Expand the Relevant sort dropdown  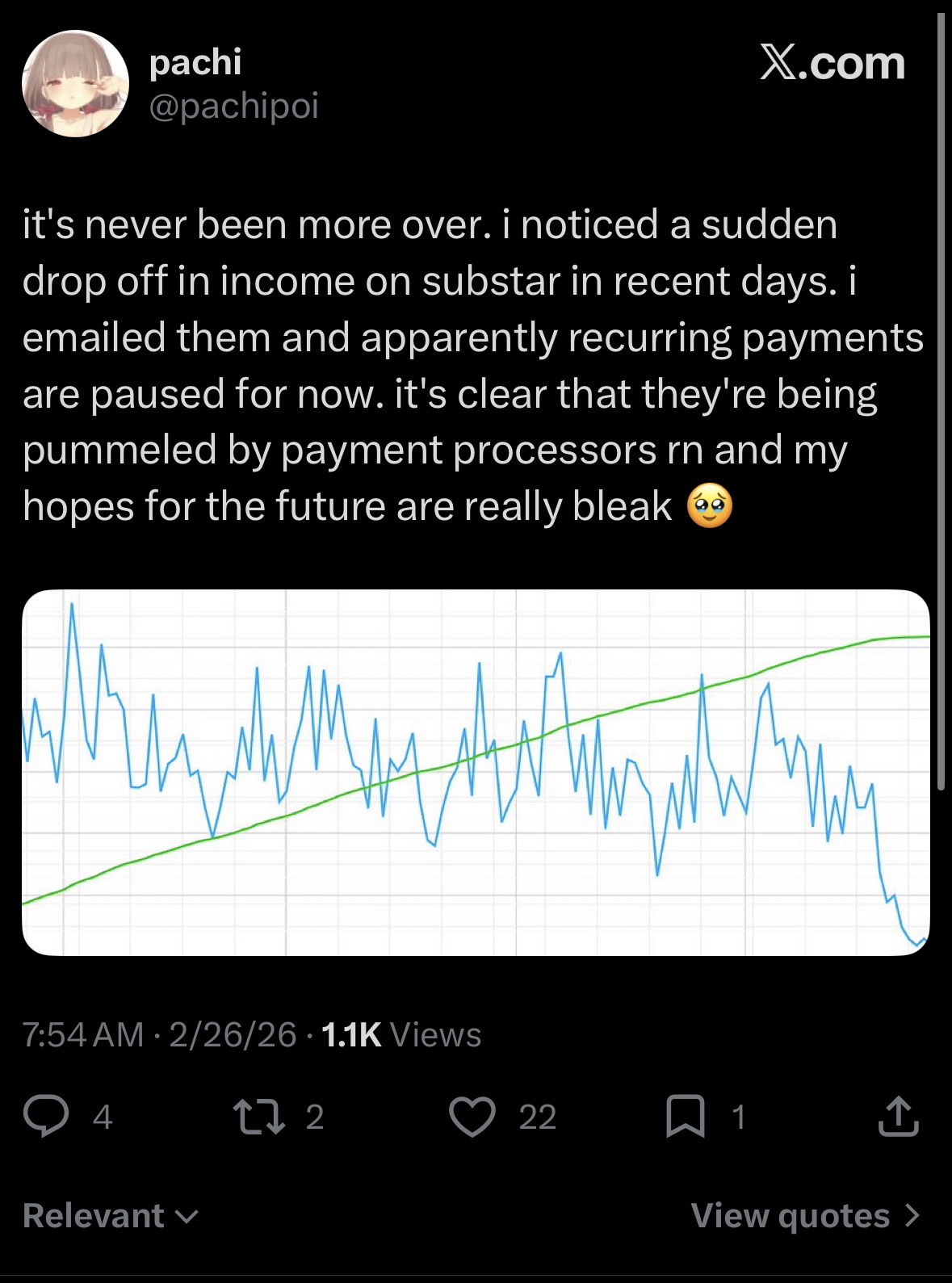point(111,1215)
